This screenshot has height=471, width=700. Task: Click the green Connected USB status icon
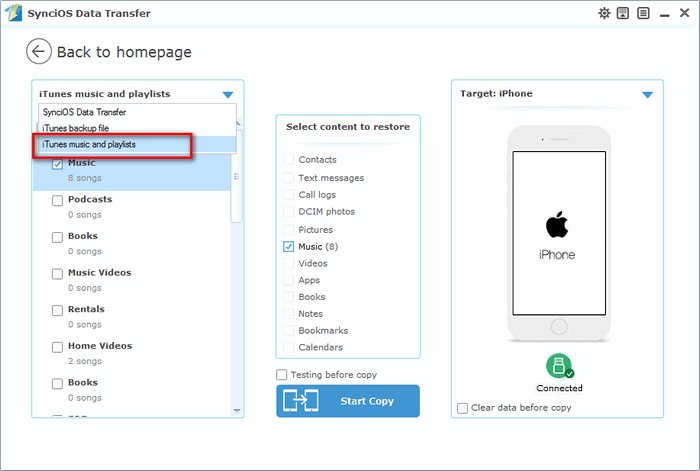coord(559,366)
